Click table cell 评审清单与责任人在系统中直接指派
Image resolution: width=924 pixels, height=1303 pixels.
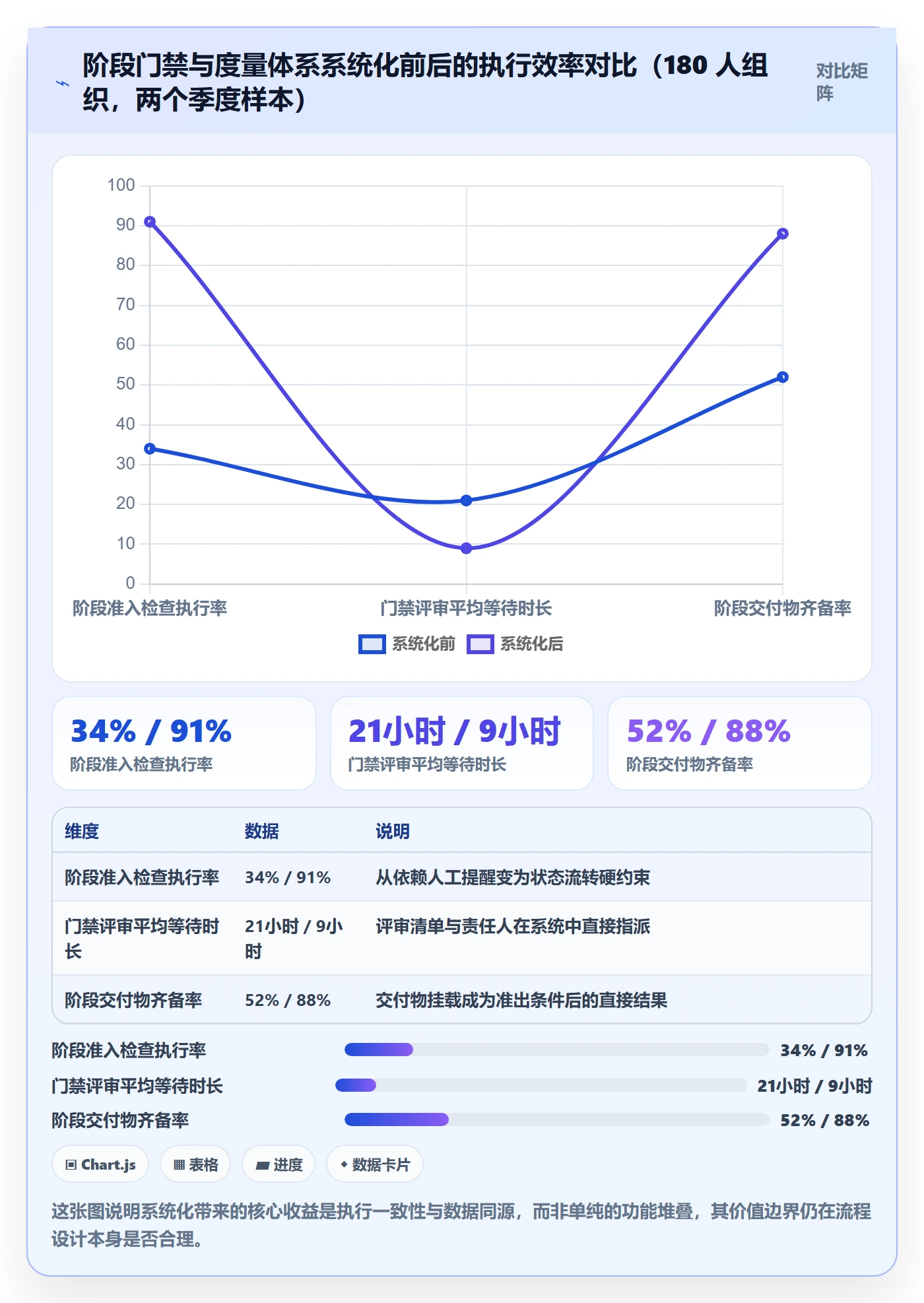[x=513, y=926]
